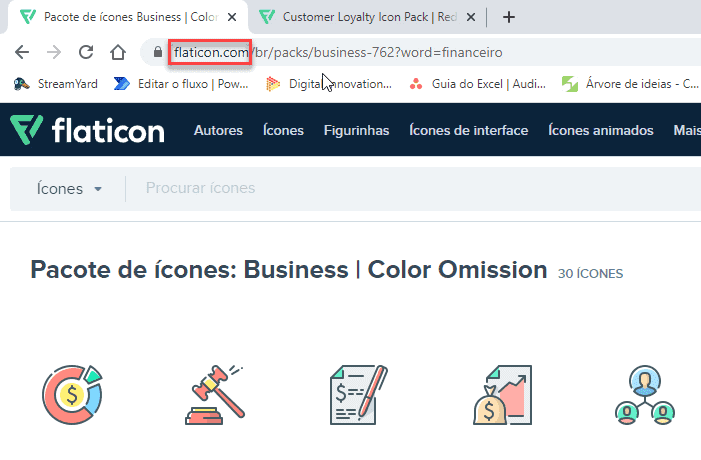This screenshot has height=460, width=701.
Task: Open the Autores menu item
Action: tap(218, 130)
